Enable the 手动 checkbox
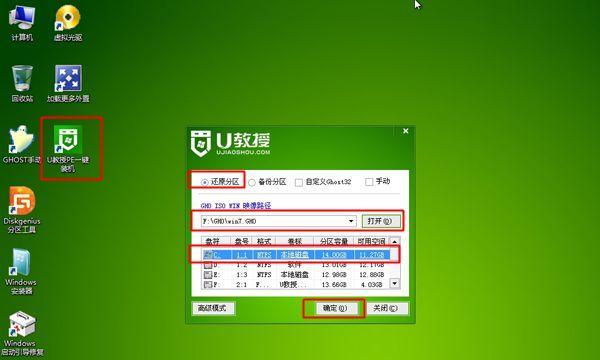This screenshot has height=360, width=600. point(369,182)
